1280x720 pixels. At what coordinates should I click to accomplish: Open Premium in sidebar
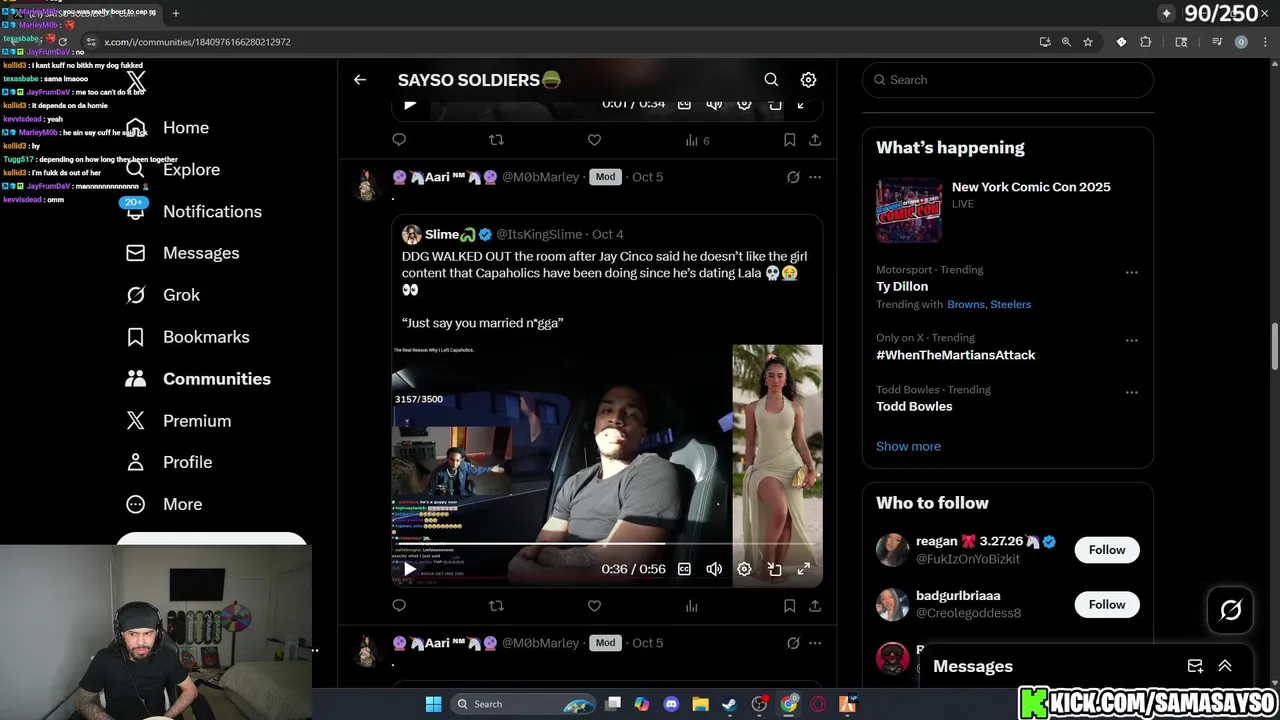click(179, 421)
